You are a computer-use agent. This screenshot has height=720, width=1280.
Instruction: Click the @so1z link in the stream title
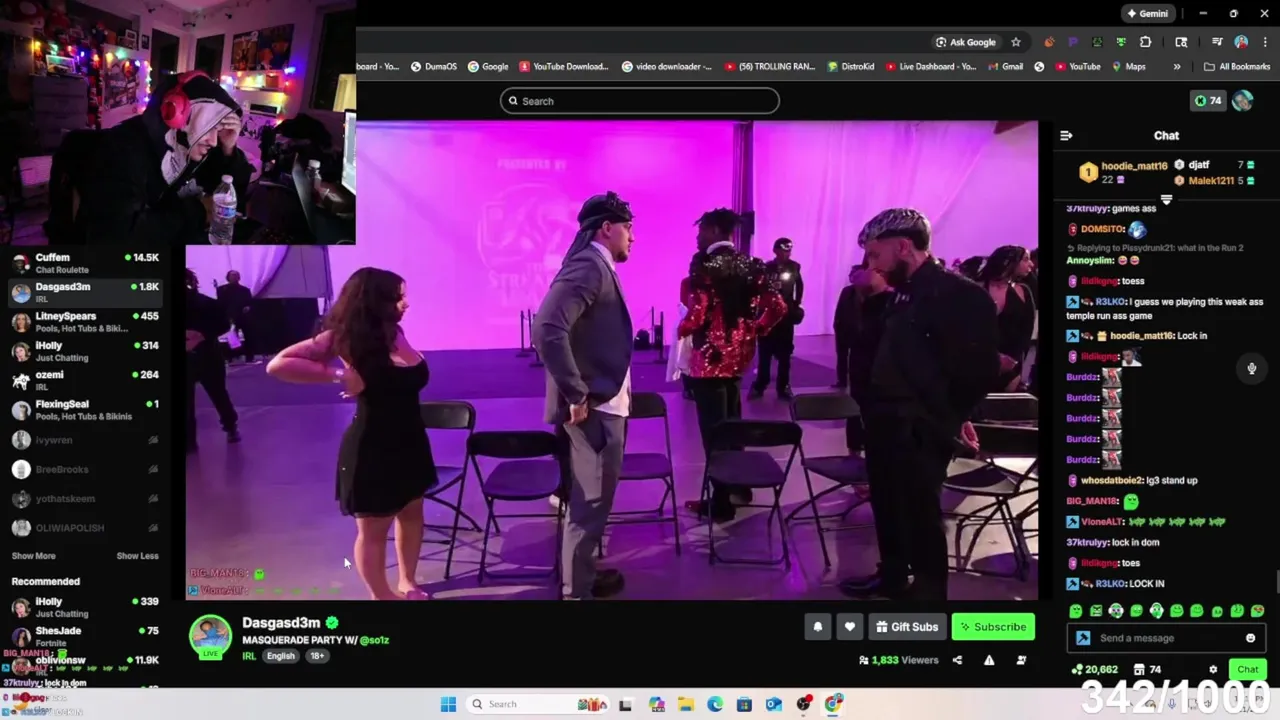point(374,640)
